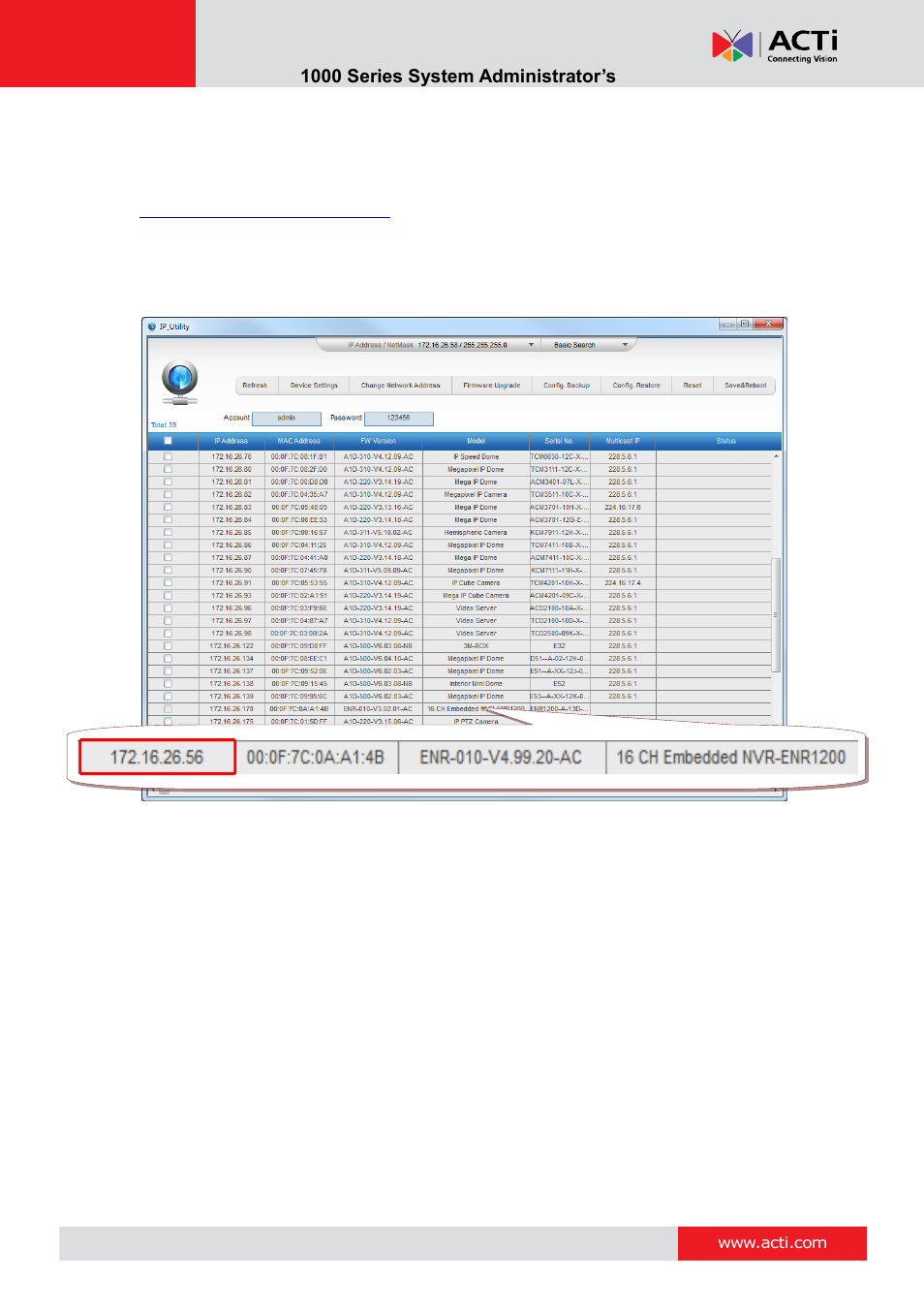Open the Basic Search dropdown
The width and height of the screenshot is (924, 1308).
coord(625,345)
